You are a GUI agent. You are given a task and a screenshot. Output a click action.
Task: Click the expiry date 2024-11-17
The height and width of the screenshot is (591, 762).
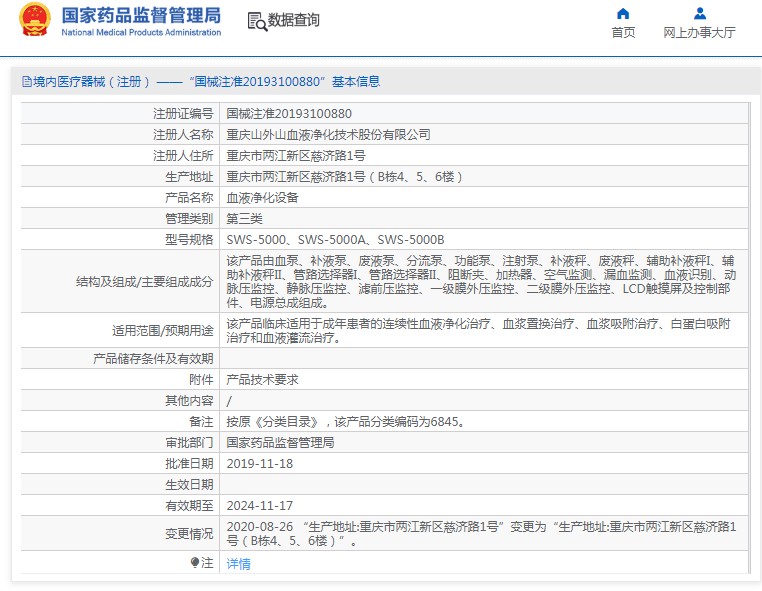pos(260,505)
